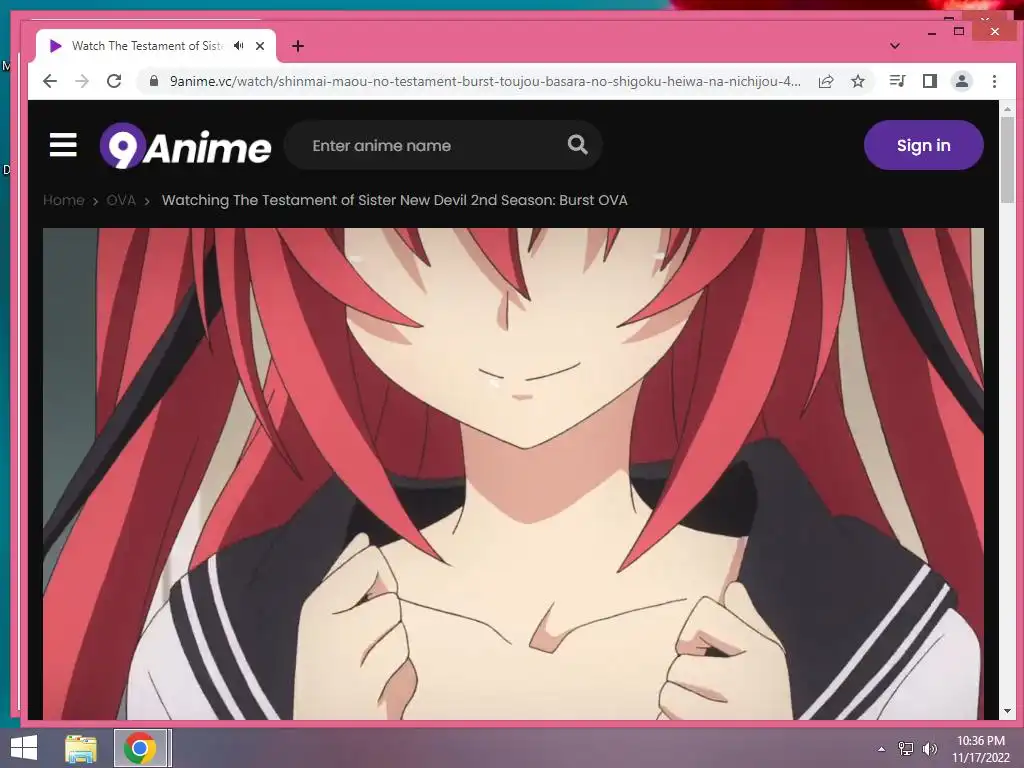Select the 'Watch The Testament of Sister' tab
This screenshot has height=768, width=1024.
point(147,46)
